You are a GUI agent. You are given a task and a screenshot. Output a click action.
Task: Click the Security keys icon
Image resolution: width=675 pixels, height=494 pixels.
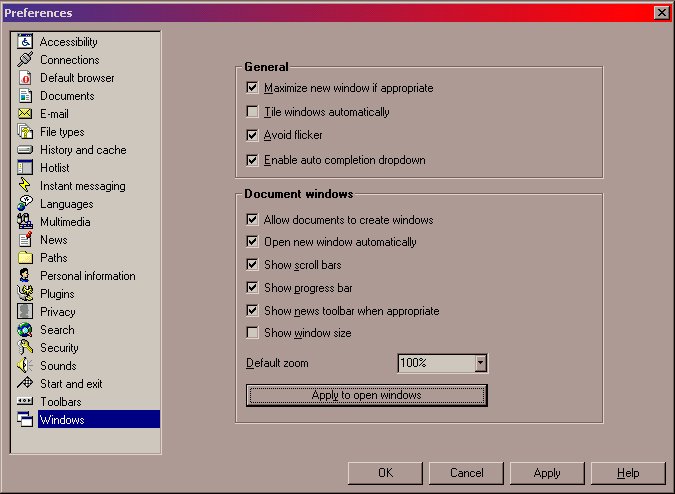[x=25, y=348]
